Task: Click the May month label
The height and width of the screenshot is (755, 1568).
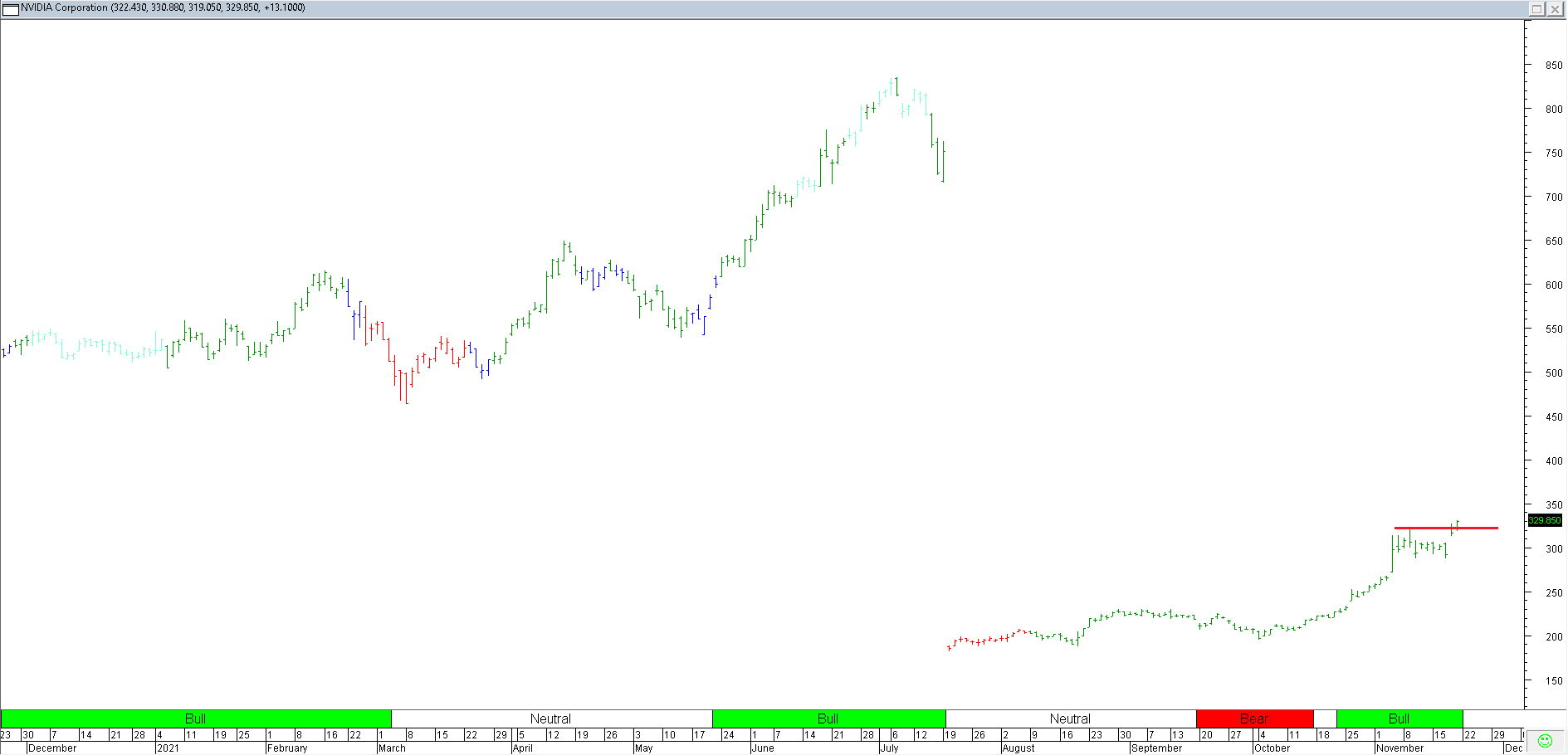Action: click(643, 748)
